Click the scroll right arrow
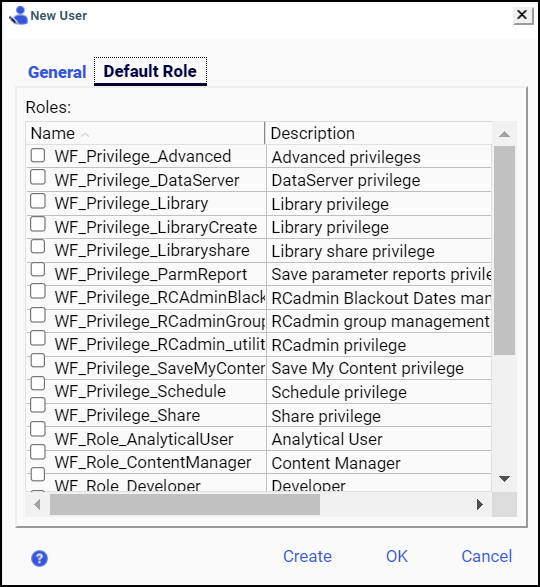This screenshot has width=540, height=587. [480, 505]
